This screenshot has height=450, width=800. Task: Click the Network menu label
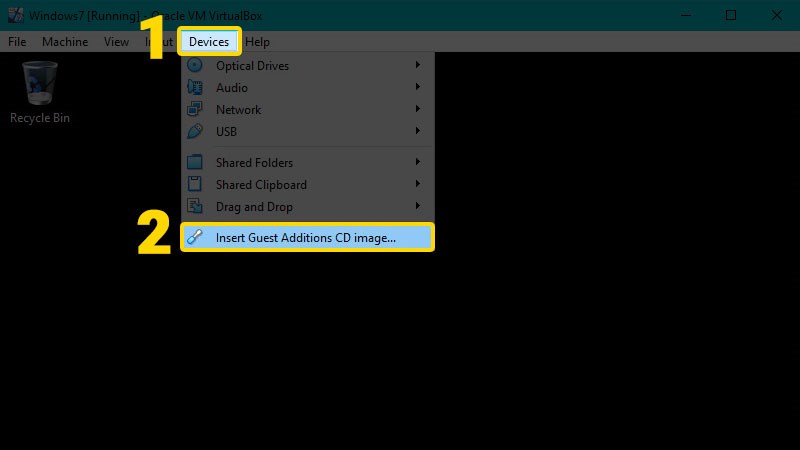coord(238,110)
